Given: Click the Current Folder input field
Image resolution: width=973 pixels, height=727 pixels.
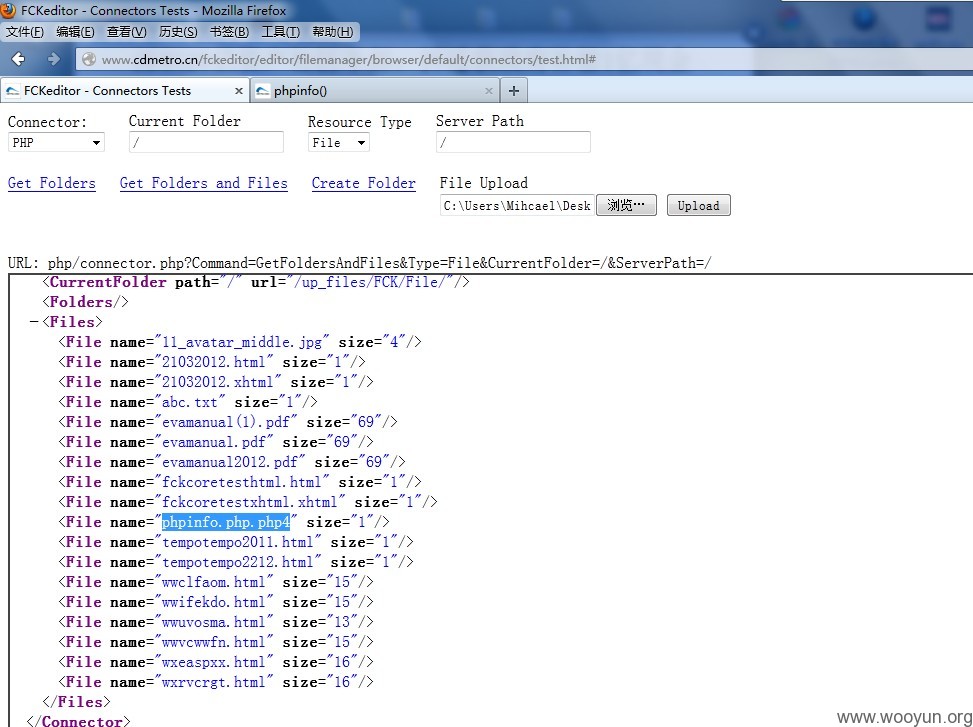Looking at the screenshot, I should point(206,142).
